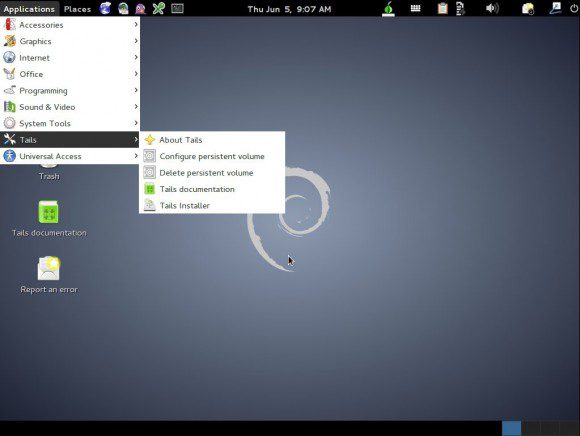Launch the web browser globe panel icon
The height and width of the screenshot is (436, 580).
(x=105, y=8)
